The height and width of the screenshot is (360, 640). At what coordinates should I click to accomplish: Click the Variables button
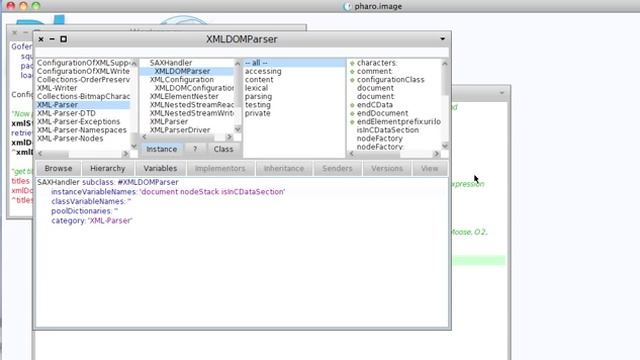tap(160, 168)
